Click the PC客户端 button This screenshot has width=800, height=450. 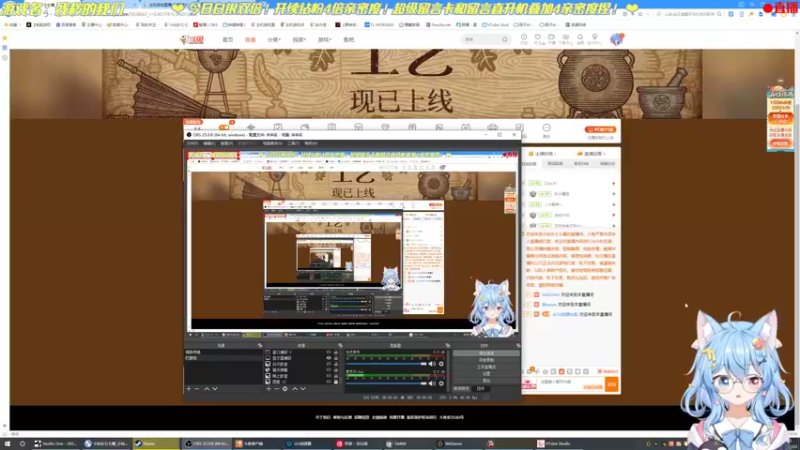click(x=601, y=130)
